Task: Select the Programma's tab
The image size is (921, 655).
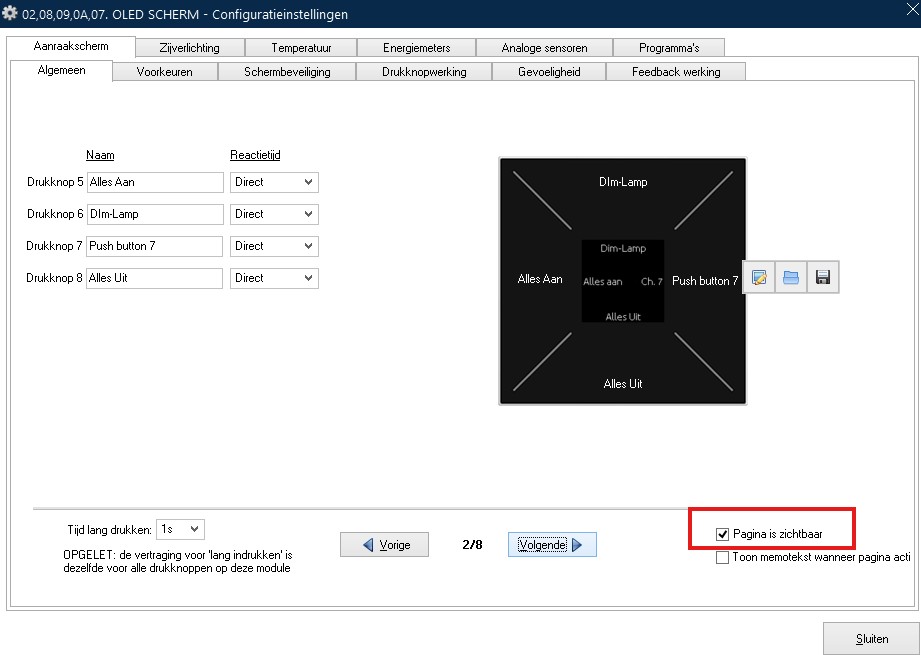Action: click(x=669, y=48)
